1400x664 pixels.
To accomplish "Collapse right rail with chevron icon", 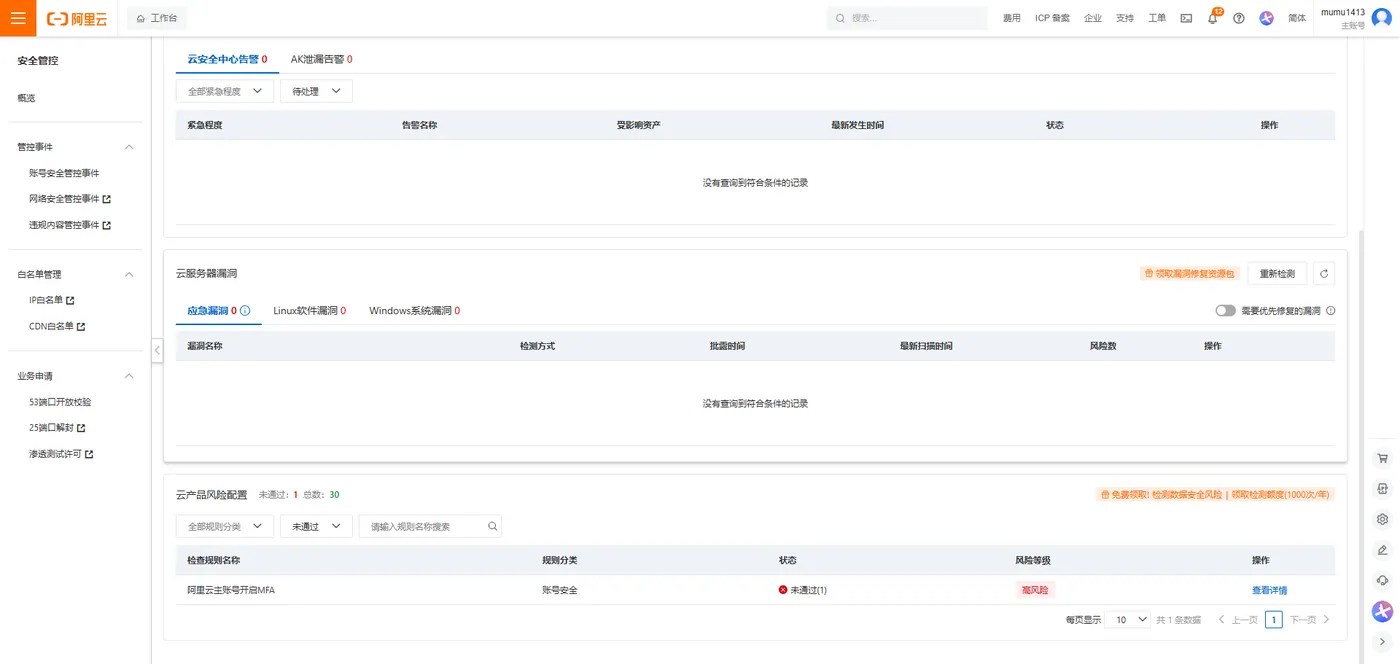I will (x=1383, y=642).
